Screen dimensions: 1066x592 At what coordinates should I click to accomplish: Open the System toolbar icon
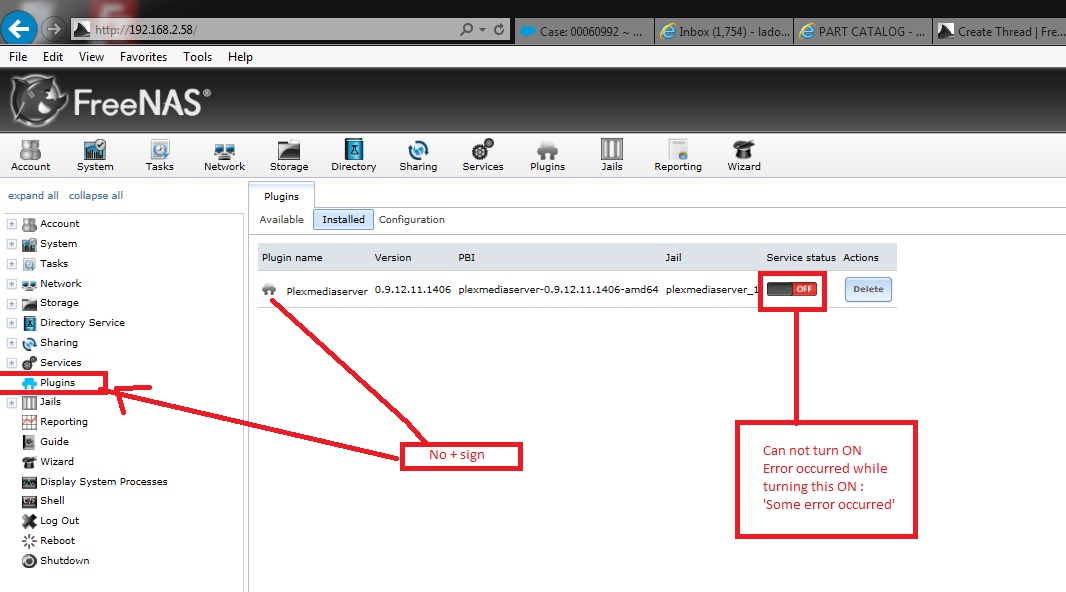tap(94, 156)
